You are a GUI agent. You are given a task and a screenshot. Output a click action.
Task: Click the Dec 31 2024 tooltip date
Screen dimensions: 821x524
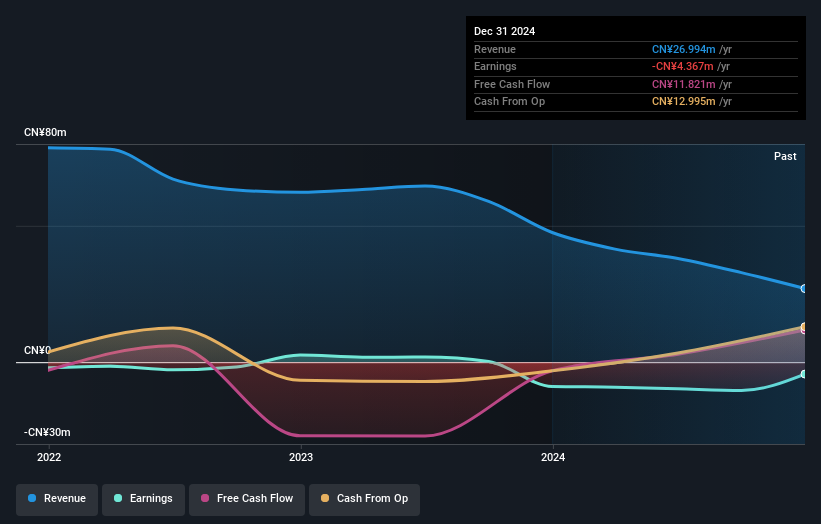click(x=504, y=31)
